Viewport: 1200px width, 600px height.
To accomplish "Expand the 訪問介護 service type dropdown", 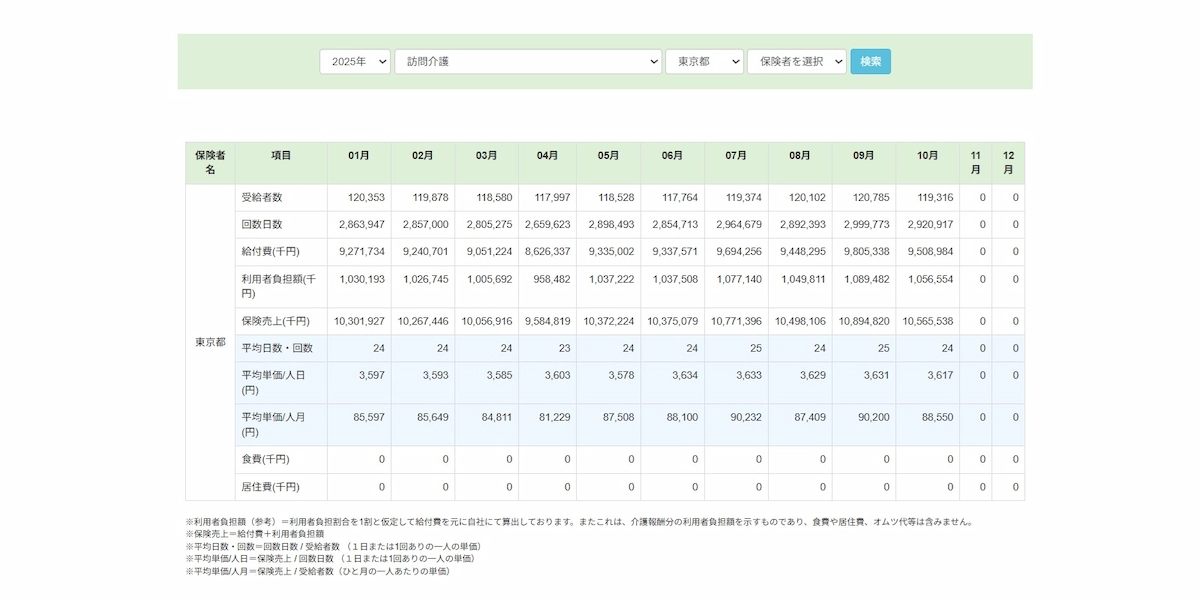I will coord(527,62).
